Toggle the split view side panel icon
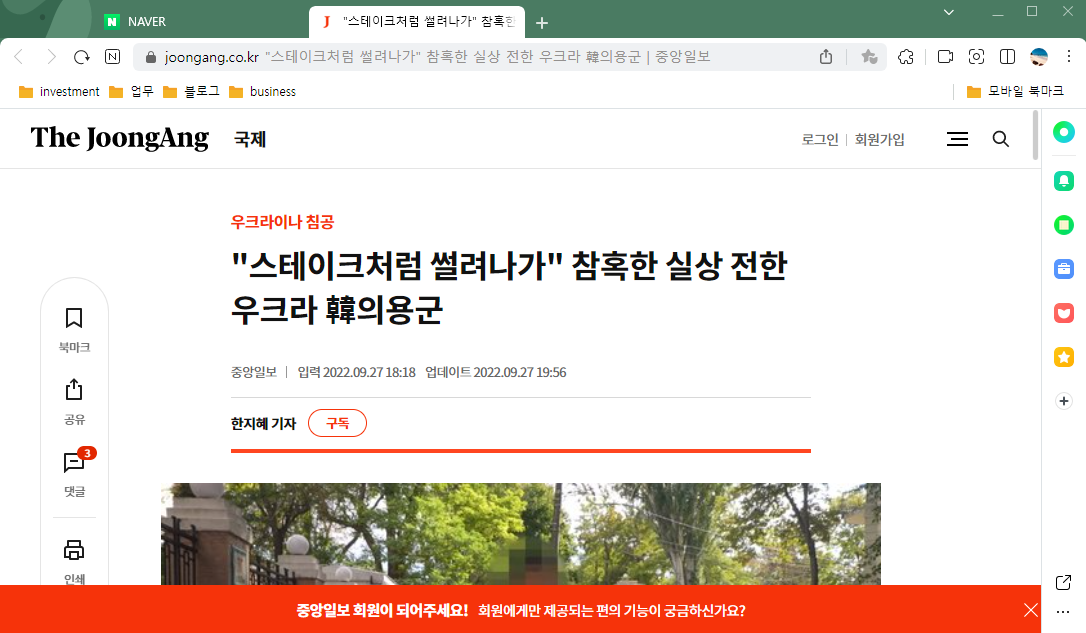 (x=1008, y=57)
